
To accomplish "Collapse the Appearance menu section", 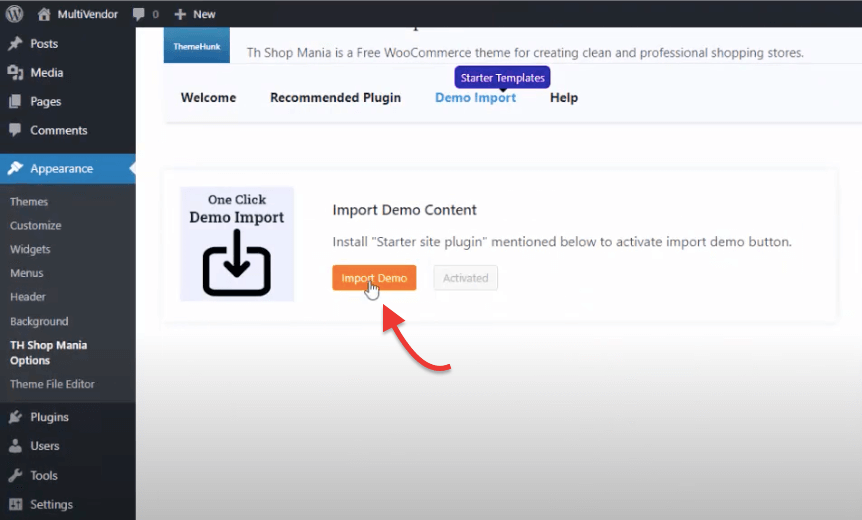I will tap(61, 169).
